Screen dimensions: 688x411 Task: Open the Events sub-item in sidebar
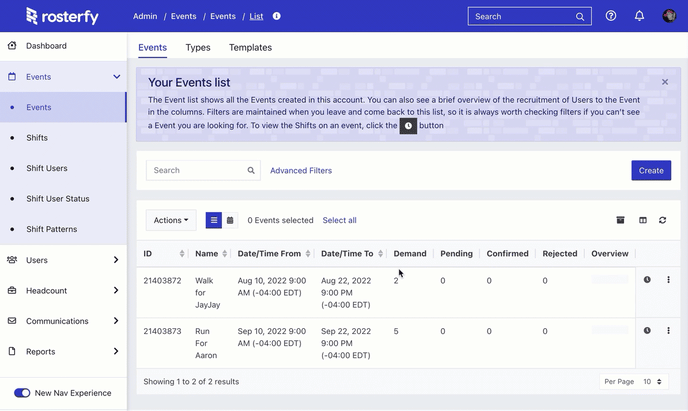click(63, 107)
